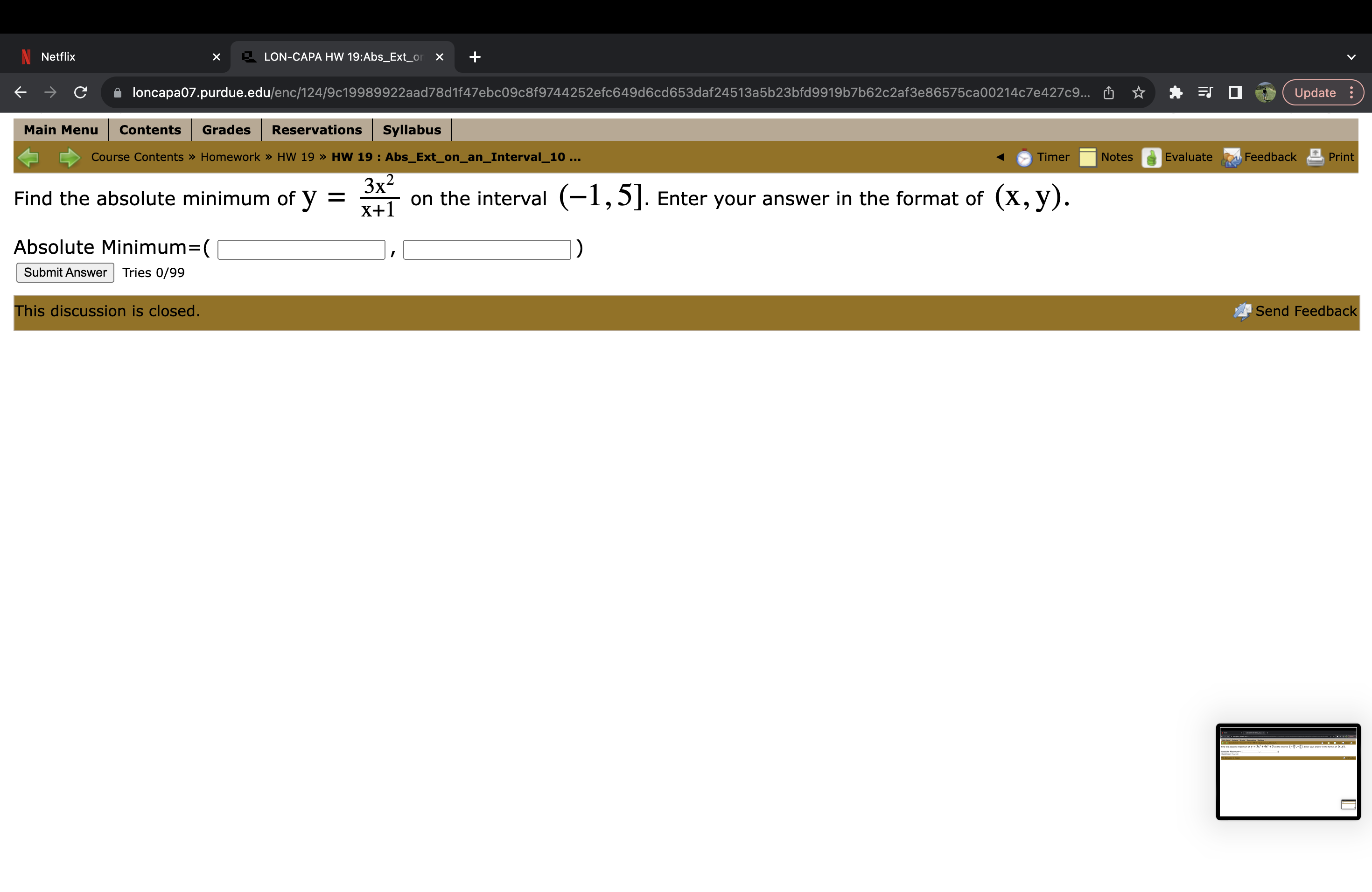Click the Reservations menu item
Screen dimensions: 1372x892
[315, 130]
